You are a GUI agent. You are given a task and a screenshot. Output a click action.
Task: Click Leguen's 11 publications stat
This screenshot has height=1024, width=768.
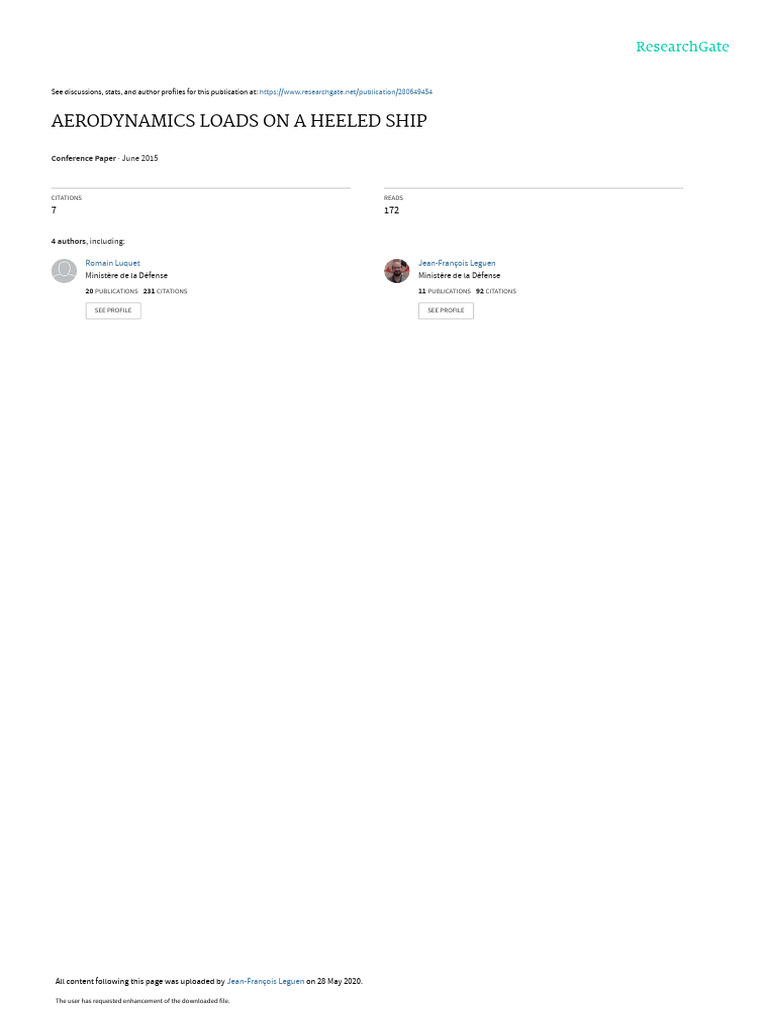pyautogui.click(x=444, y=291)
